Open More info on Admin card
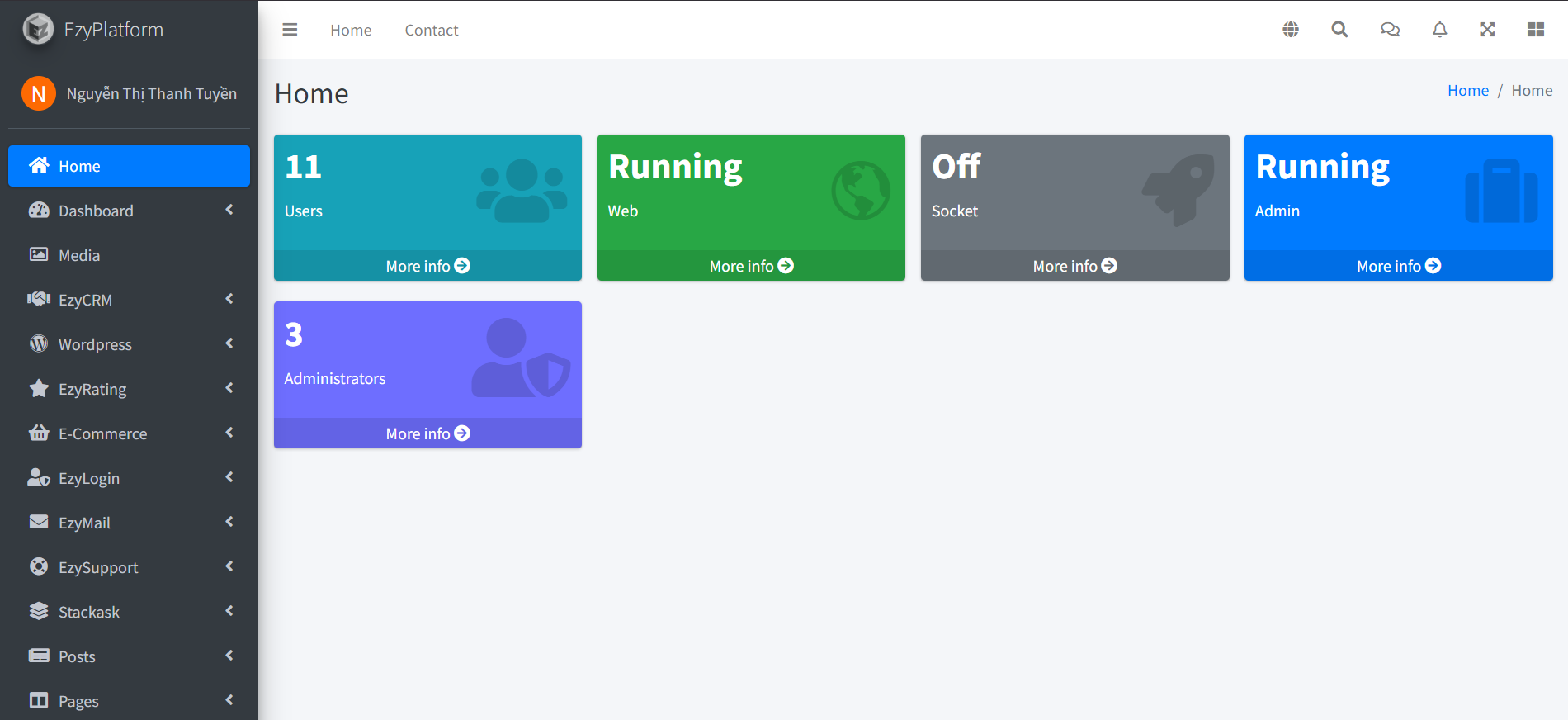 1398,266
